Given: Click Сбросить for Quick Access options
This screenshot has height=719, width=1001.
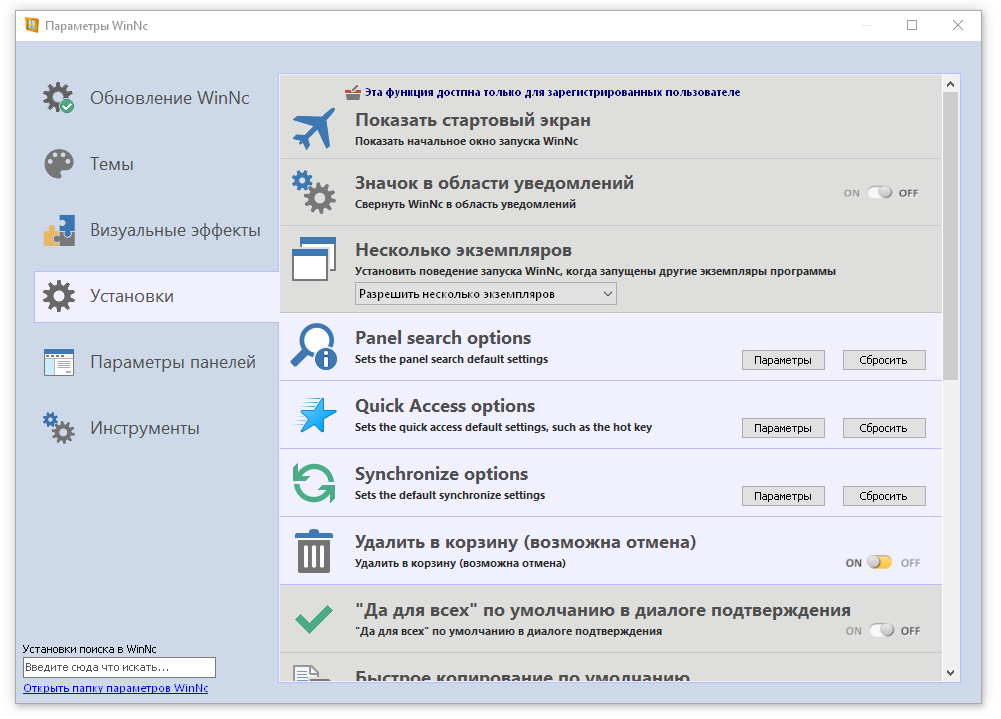Looking at the screenshot, I should click(x=884, y=428).
